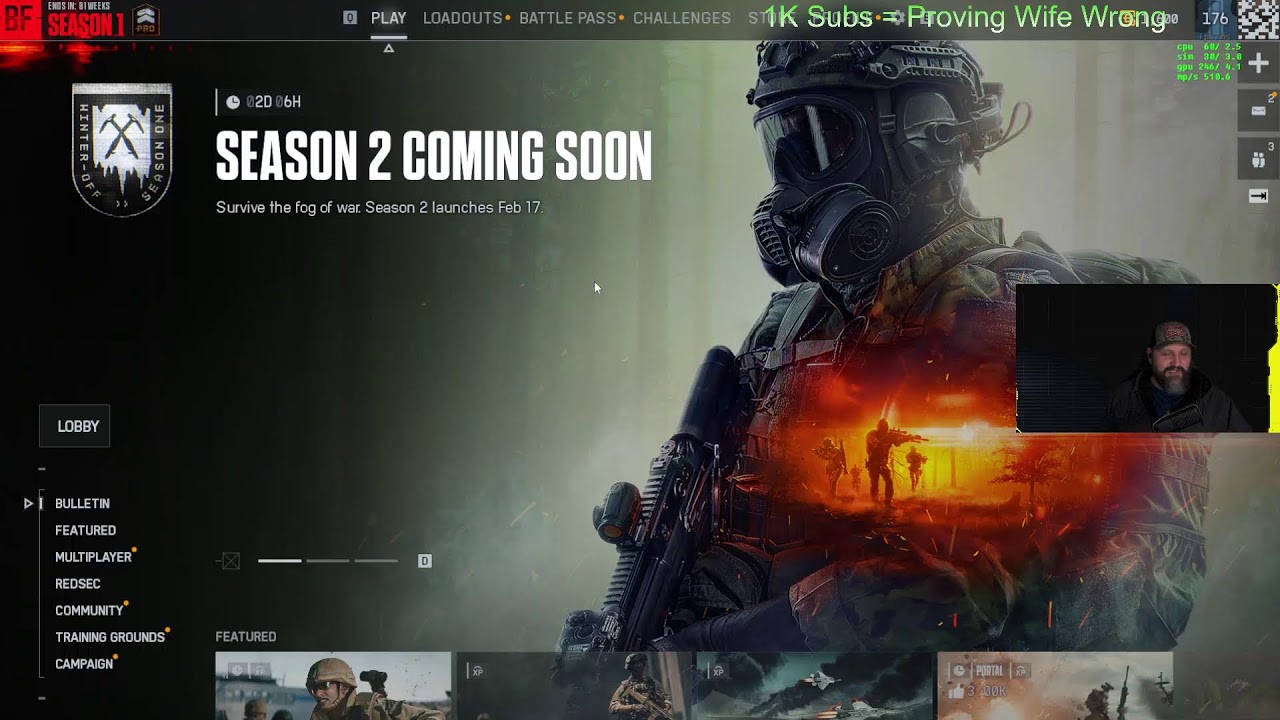Image resolution: width=1280 pixels, height=720 pixels.
Task: Open CAMPAIGN in the side menu
Action: (84, 664)
